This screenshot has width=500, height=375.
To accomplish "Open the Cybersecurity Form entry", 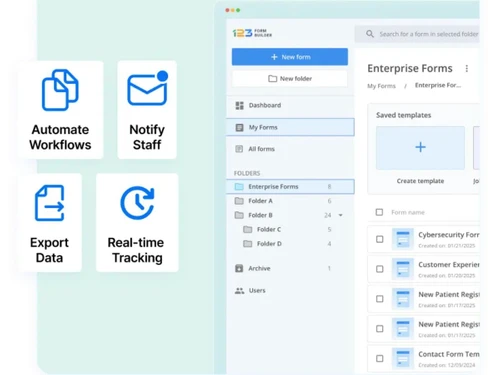I will [423, 239].
